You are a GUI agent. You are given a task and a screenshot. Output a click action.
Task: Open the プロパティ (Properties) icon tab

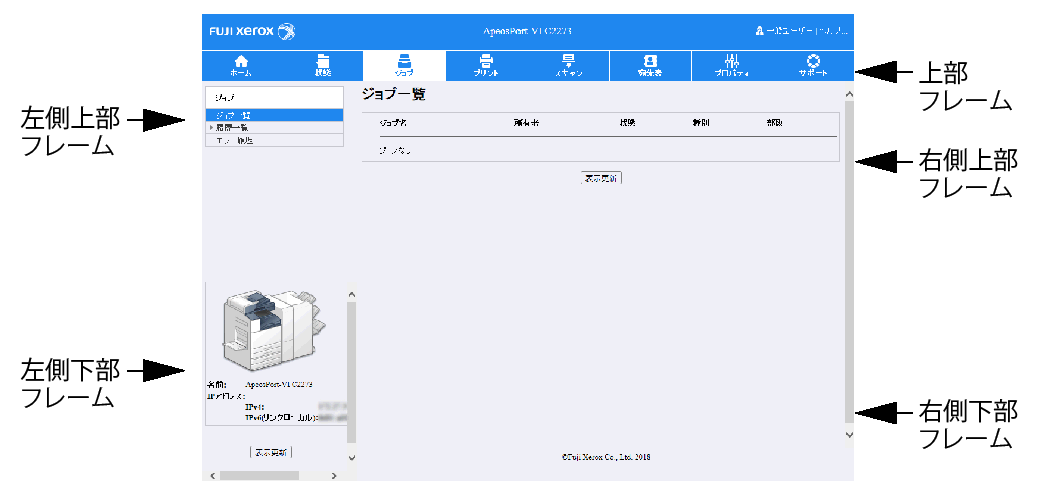[731, 65]
